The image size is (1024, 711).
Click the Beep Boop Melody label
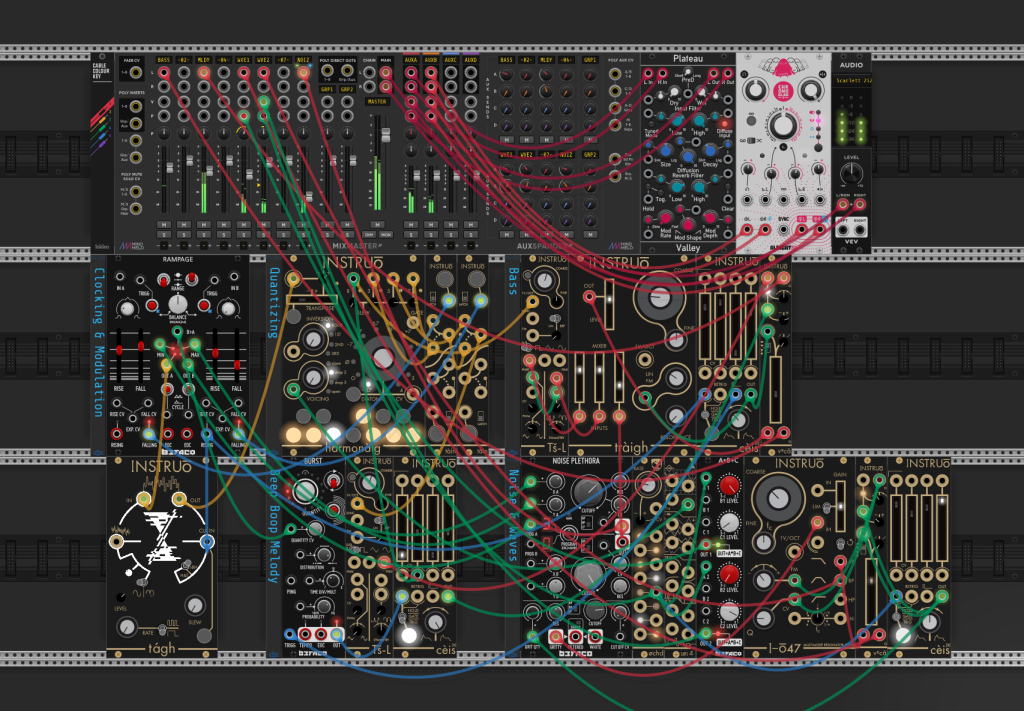click(x=274, y=526)
